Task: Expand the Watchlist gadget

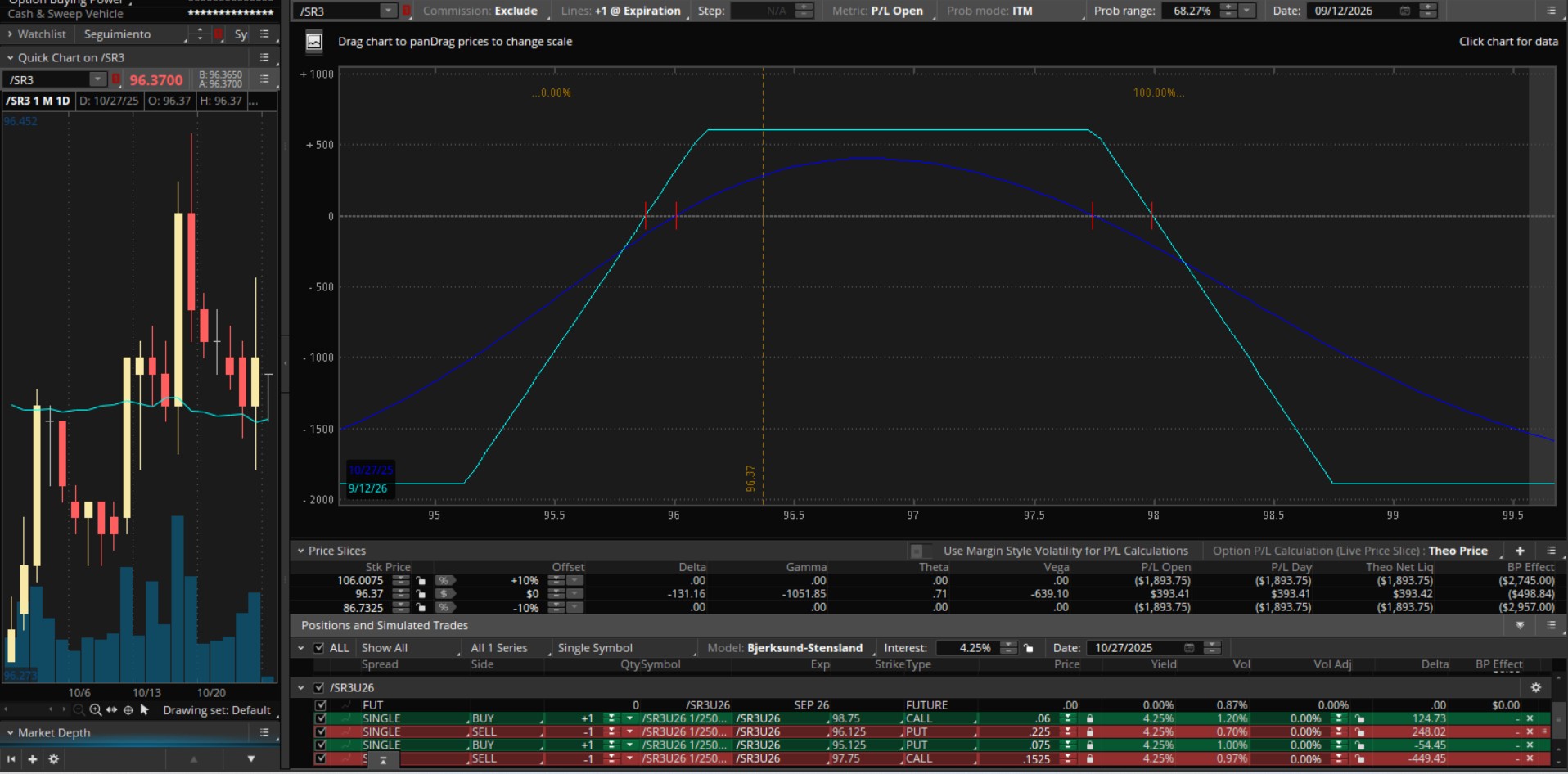Action: tap(10, 34)
